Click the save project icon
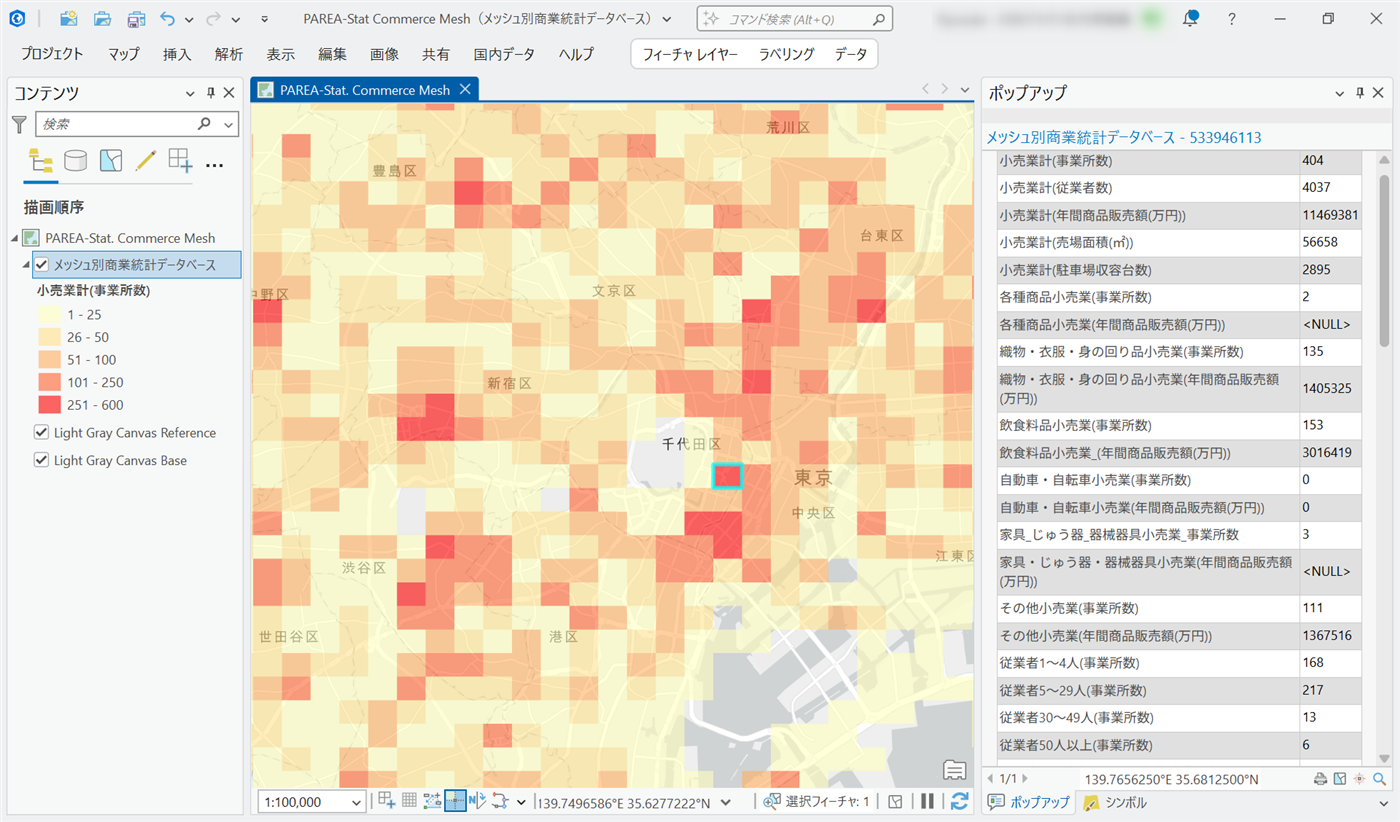The width and height of the screenshot is (1400, 822). [136, 19]
